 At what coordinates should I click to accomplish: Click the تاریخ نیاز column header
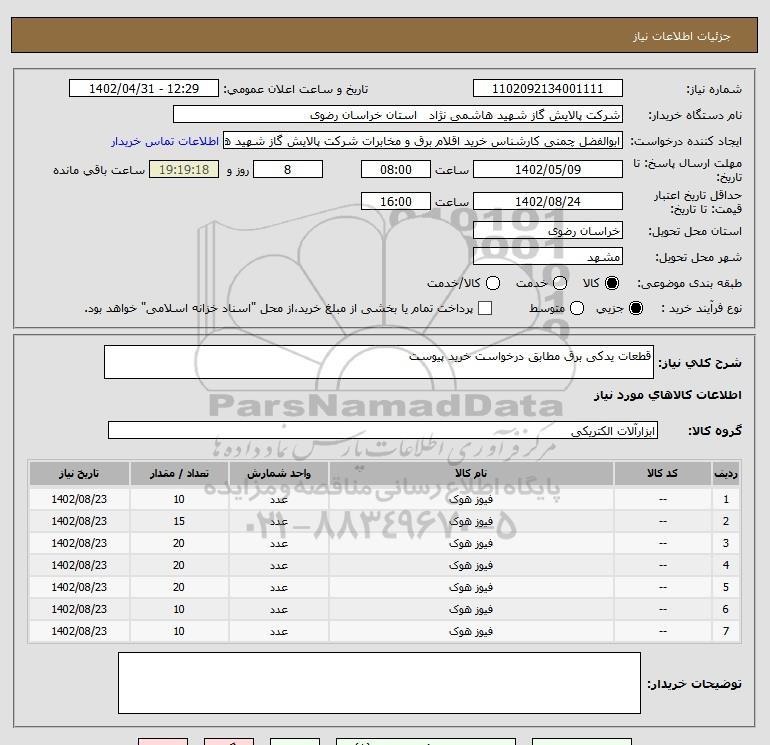point(79,473)
